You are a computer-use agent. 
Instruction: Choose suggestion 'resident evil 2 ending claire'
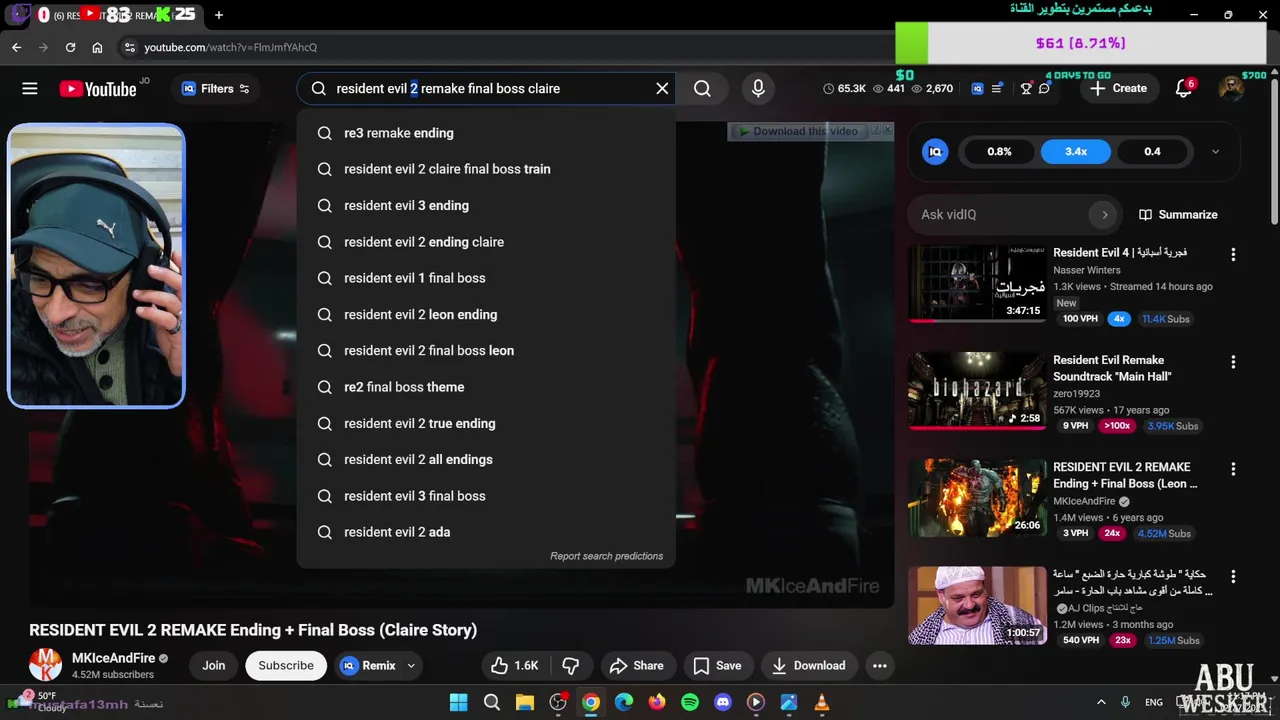(486, 242)
